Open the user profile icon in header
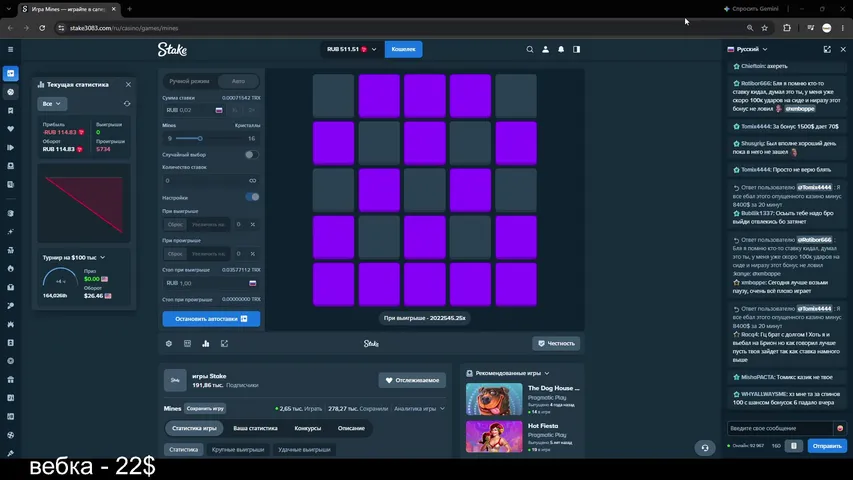Screen dimensions: 853x480 [x=545, y=50]
